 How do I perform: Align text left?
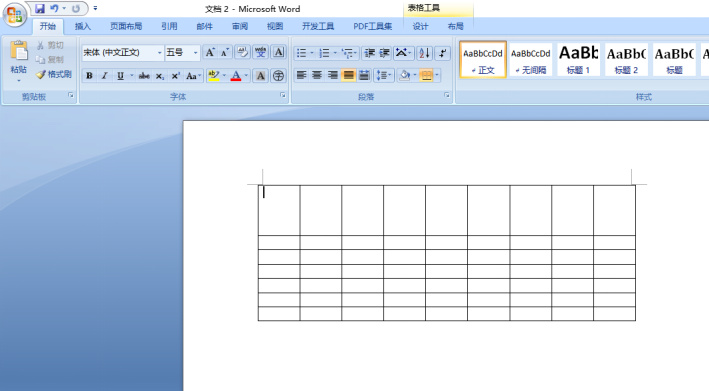coord(301,75)
